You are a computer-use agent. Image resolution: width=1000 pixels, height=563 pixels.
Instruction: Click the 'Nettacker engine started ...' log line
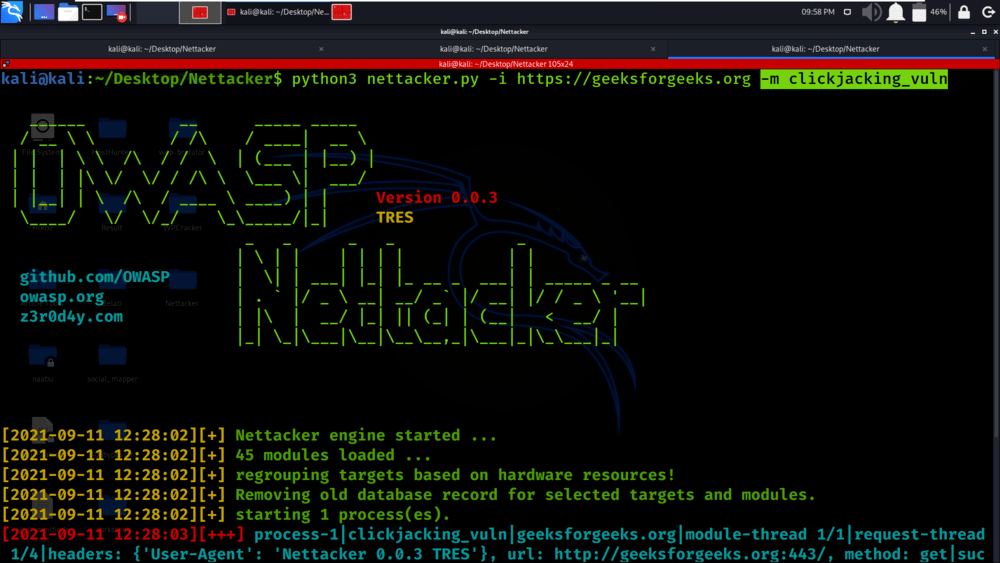point(366,435)
